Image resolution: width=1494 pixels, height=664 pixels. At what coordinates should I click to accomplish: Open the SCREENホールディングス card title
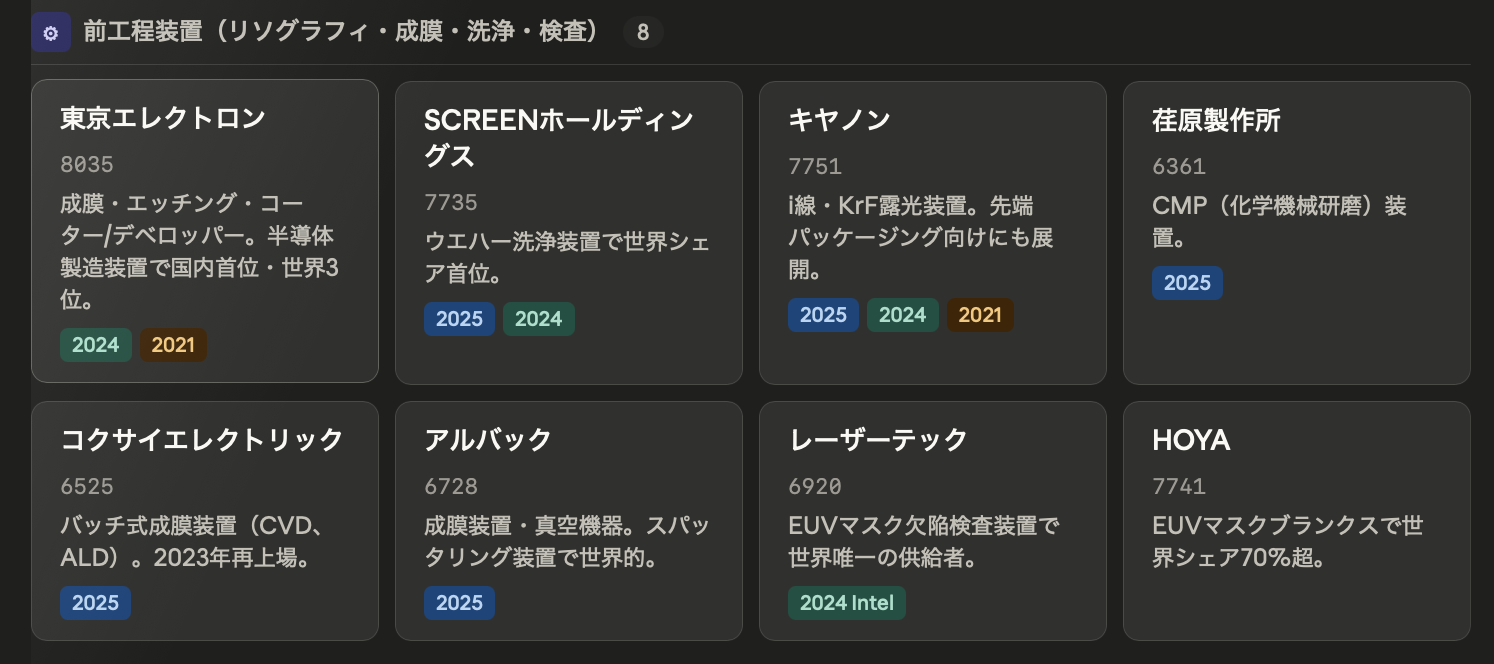558,138
